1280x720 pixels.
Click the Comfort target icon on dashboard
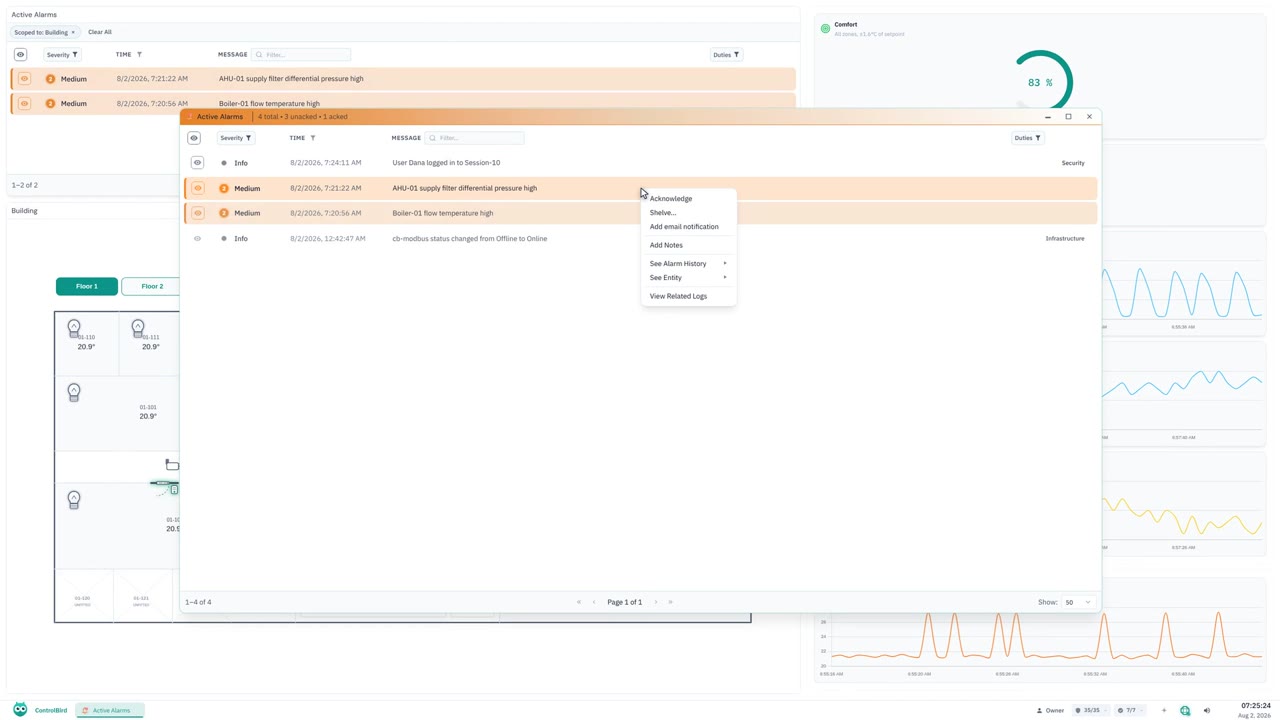click(x=825, y=29)
